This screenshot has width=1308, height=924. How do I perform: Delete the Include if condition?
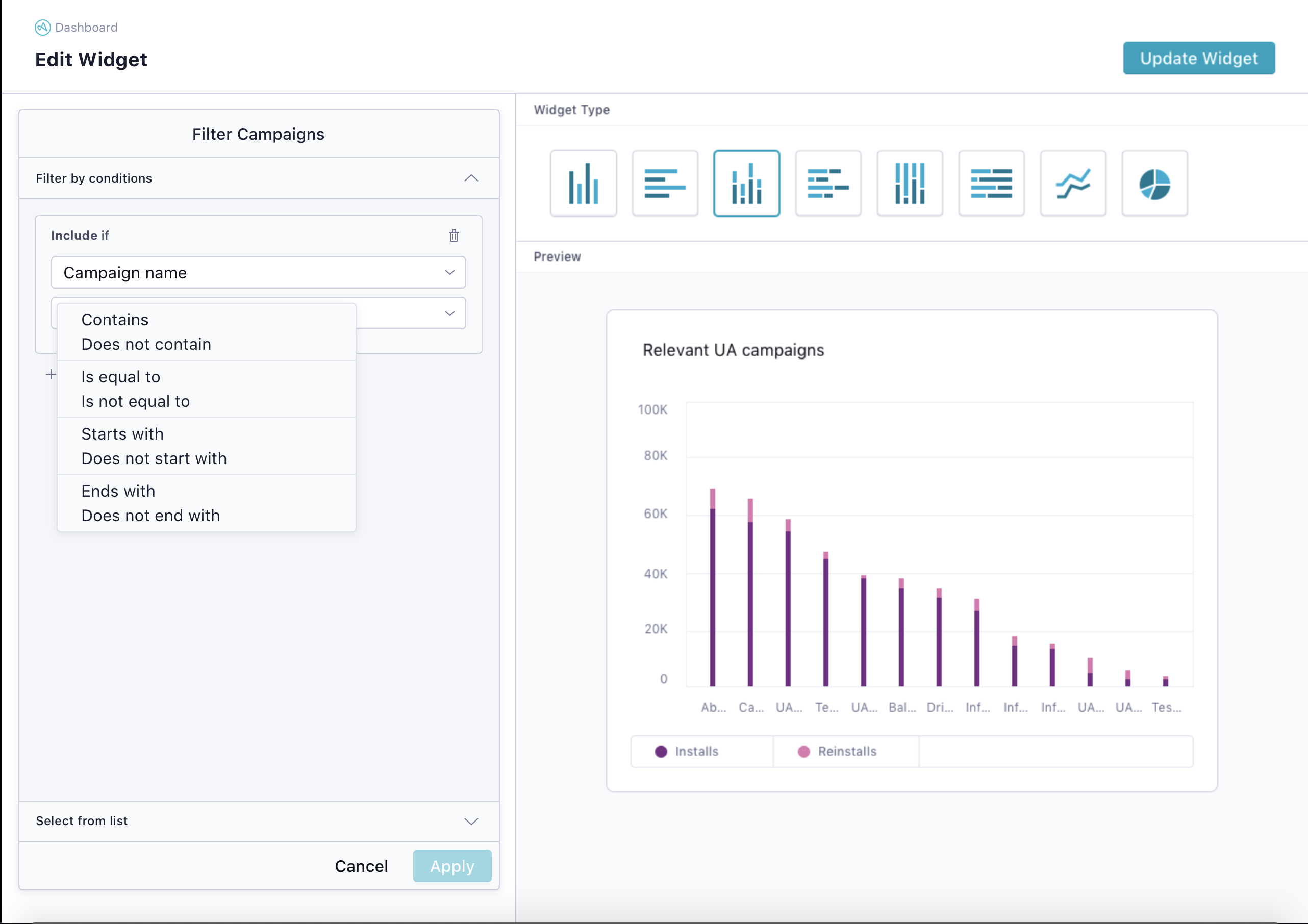tap(454, 235)
